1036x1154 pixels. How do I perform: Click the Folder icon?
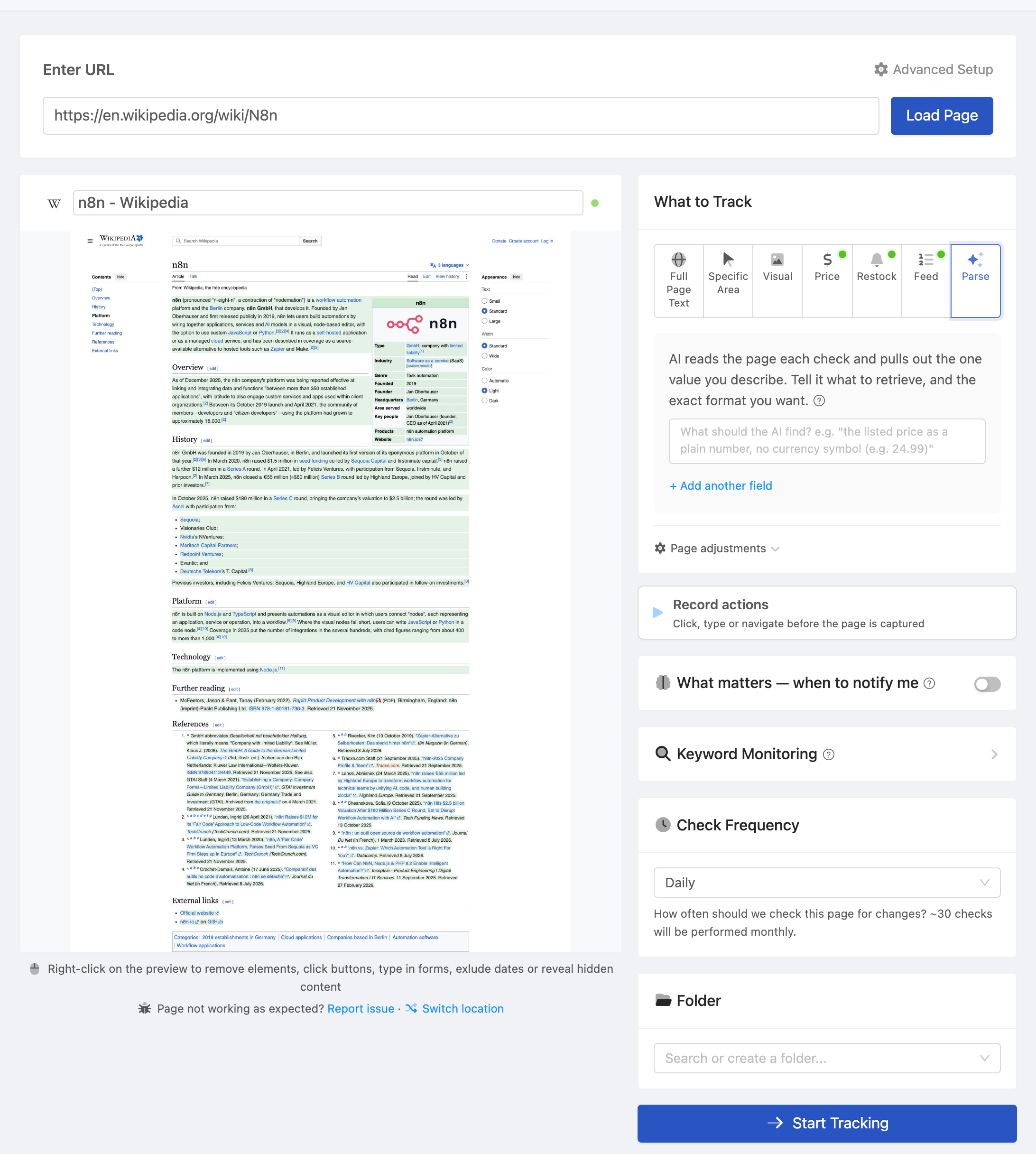(x=663, y=1000)
